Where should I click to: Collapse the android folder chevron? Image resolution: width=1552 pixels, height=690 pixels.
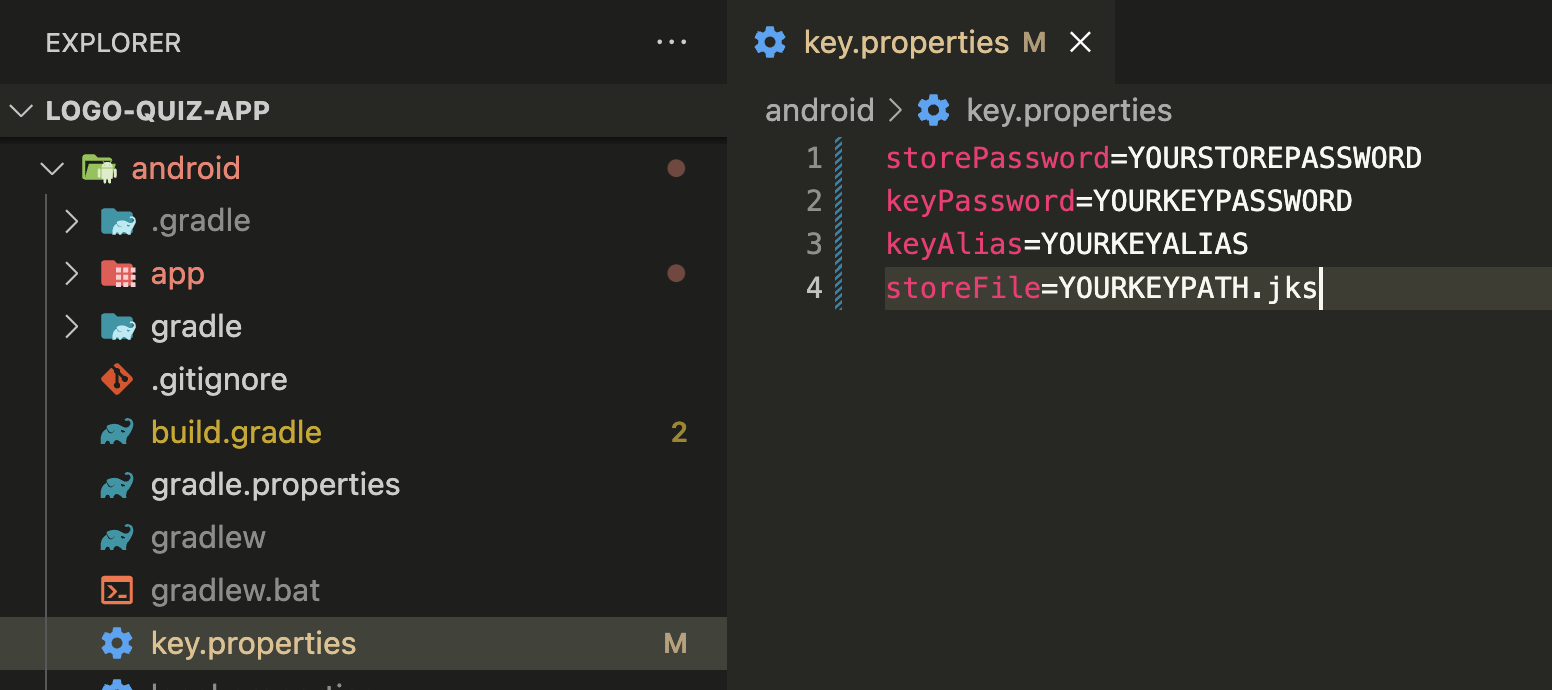click(x=53, y=168)
